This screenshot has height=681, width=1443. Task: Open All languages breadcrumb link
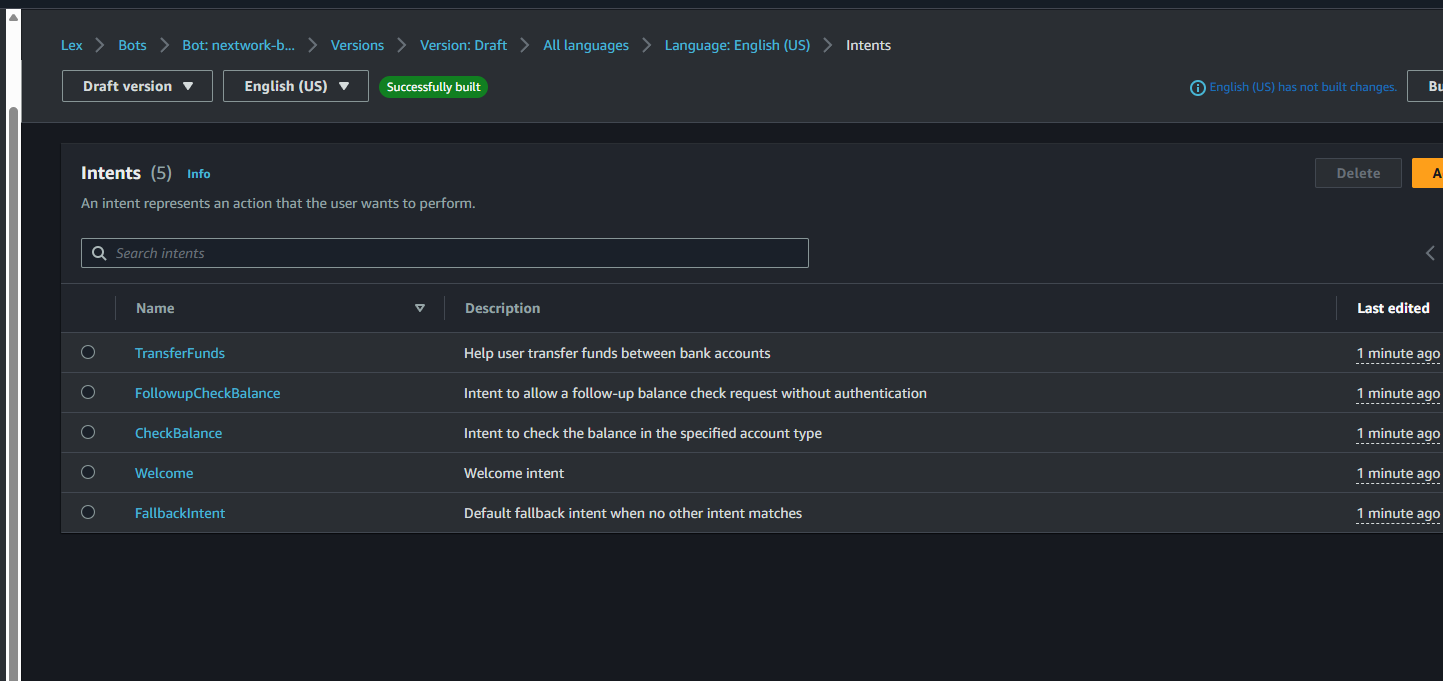click(x=586, y=45)
